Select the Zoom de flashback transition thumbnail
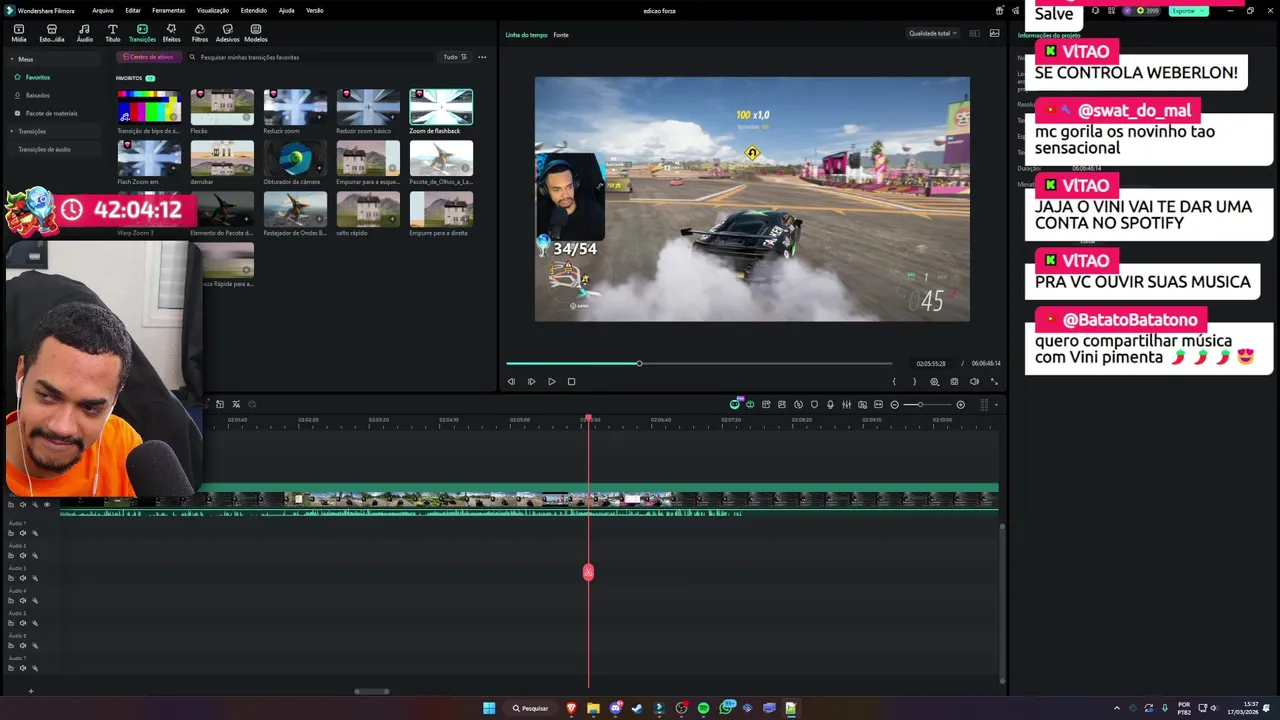1280x720 pixels. click(441, 108)
